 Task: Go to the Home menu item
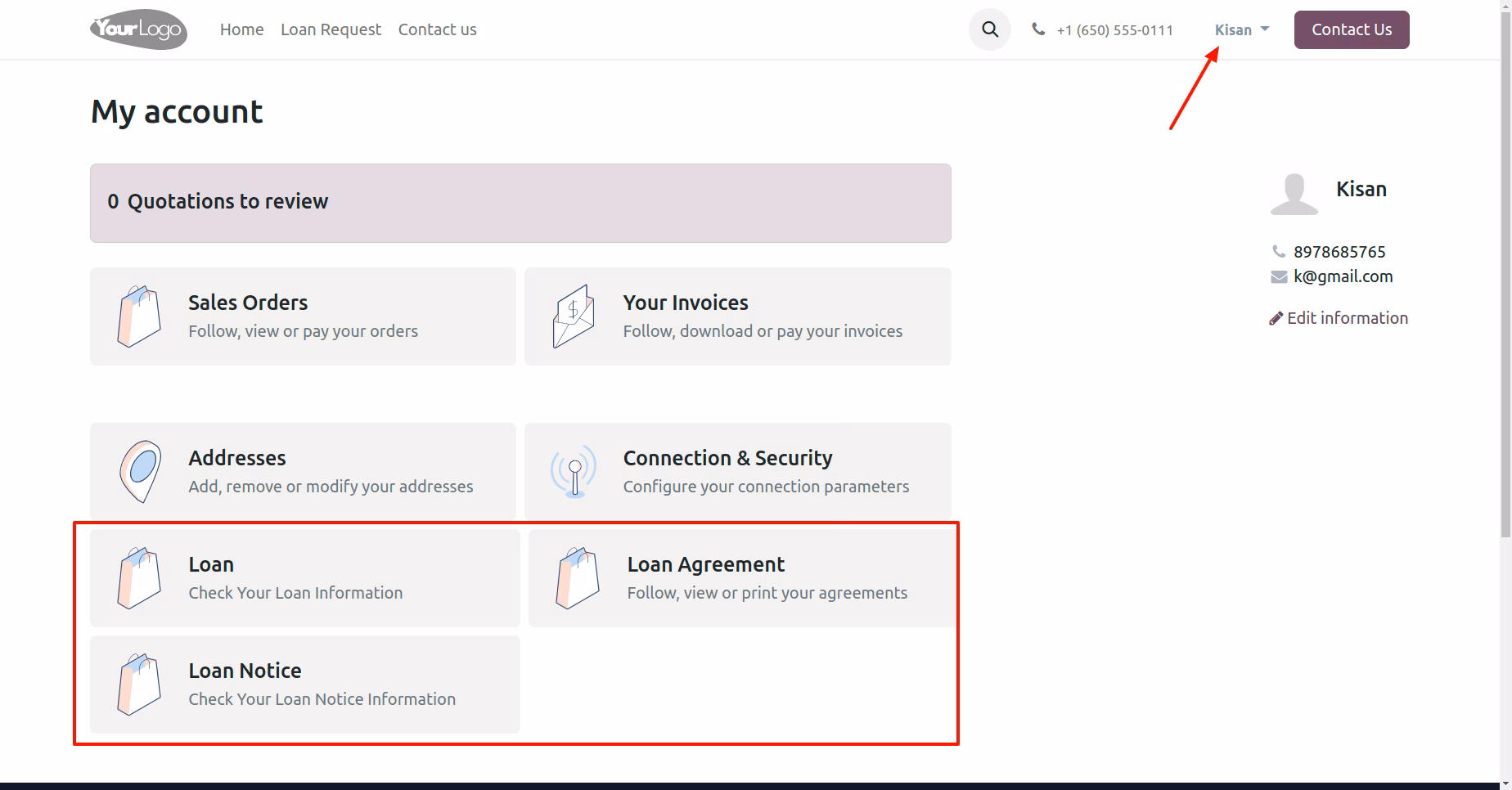point(241,29)
